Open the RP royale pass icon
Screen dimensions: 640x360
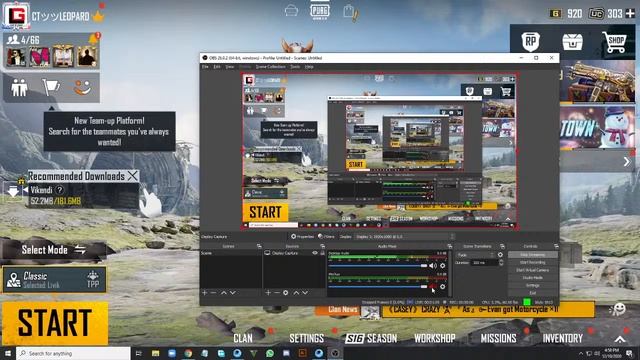[x=530, y=42]
